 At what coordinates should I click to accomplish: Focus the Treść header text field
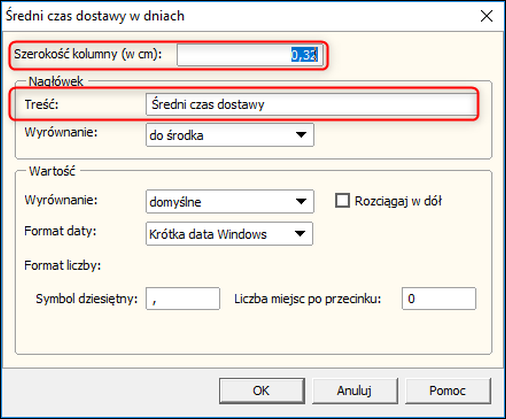pyautogui.click(x=311, y=105)
